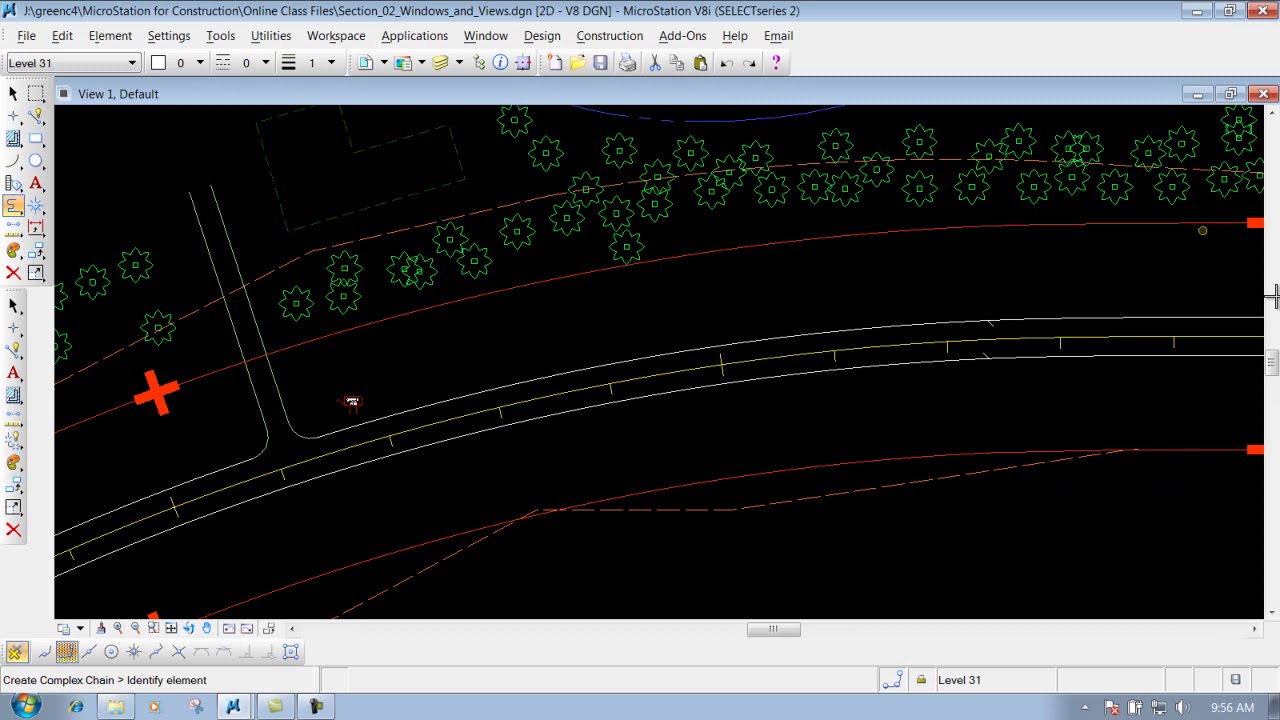Toggle Origin snap mode
Image resolution: width=1280 pixels, height=720 pixels.
point(134,652)
